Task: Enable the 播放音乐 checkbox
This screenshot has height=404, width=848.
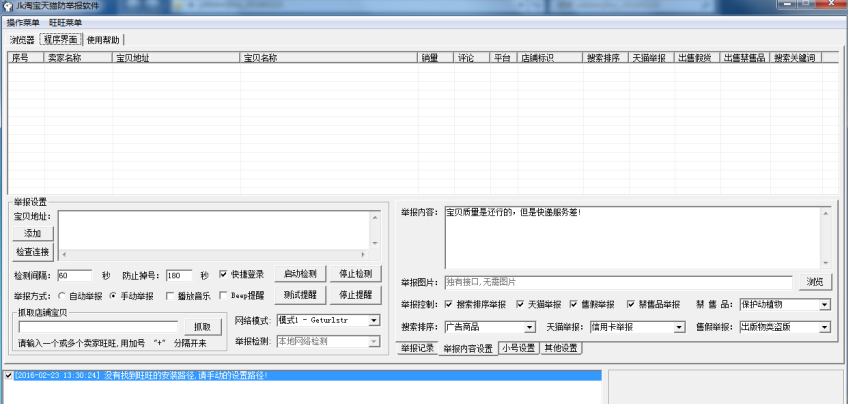Action: coord(169,296)
